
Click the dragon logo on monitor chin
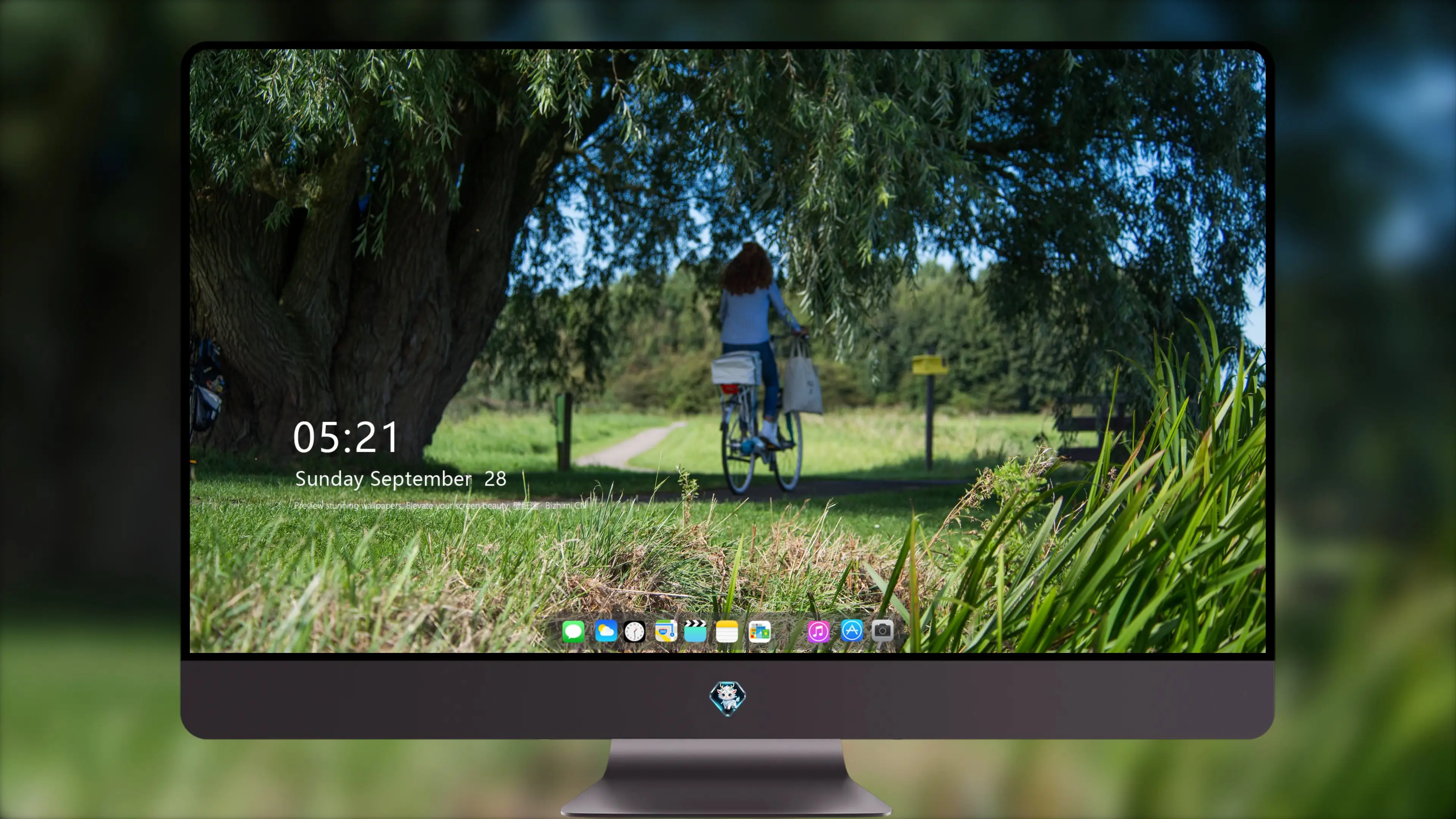[728, 698]
